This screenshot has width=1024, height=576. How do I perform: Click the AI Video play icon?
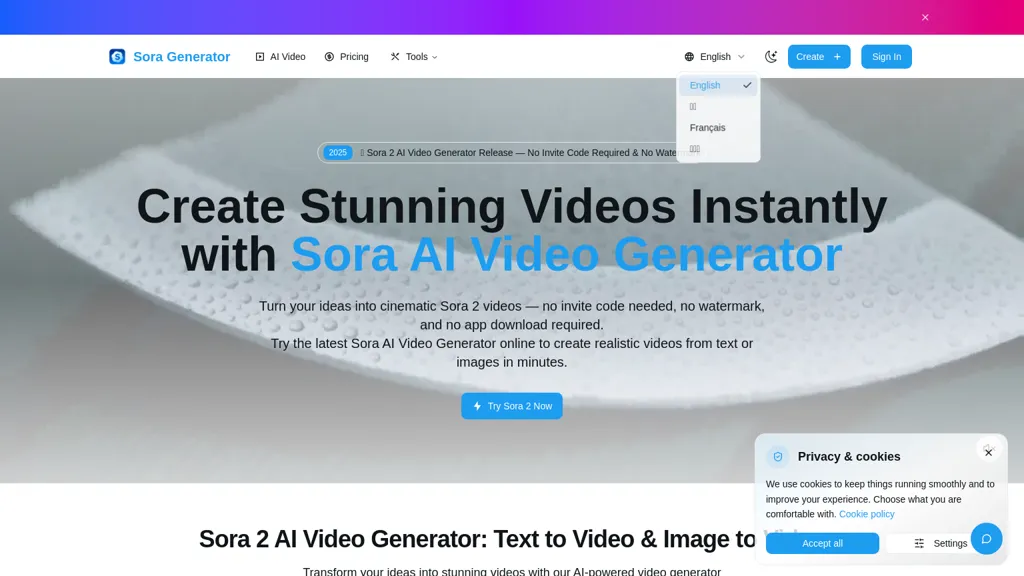(x=260, y=57)
